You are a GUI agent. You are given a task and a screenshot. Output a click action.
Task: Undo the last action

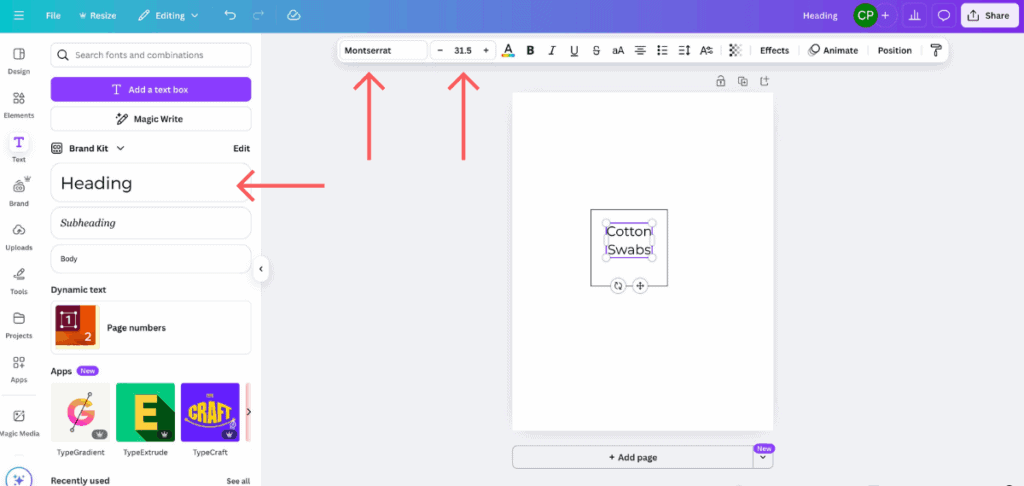[x=230, y=15]
